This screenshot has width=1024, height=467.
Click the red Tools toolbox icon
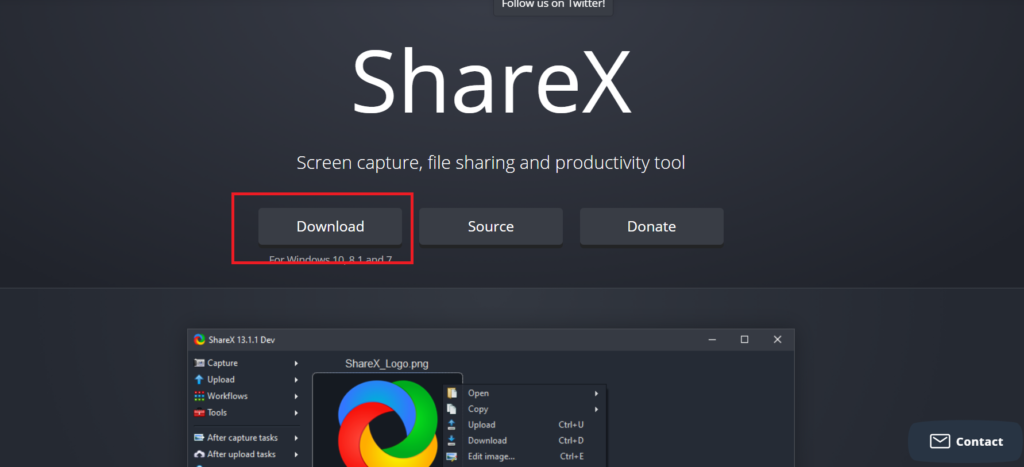199,413
